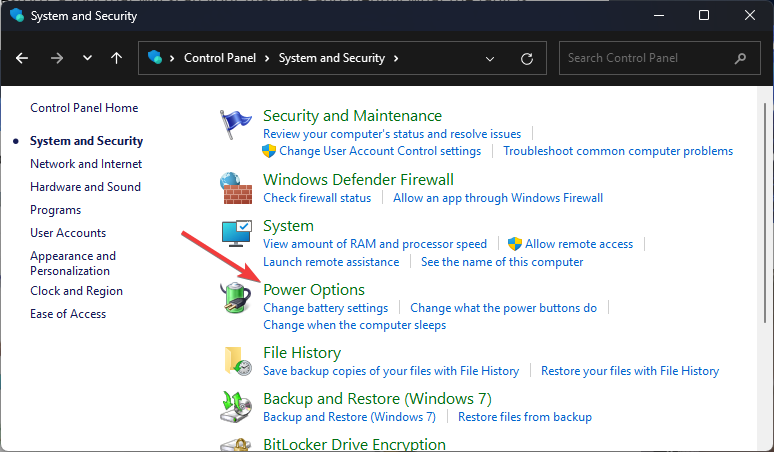
Task: Click the shield icon beside Allow remote access
Action: pos(515,244)
